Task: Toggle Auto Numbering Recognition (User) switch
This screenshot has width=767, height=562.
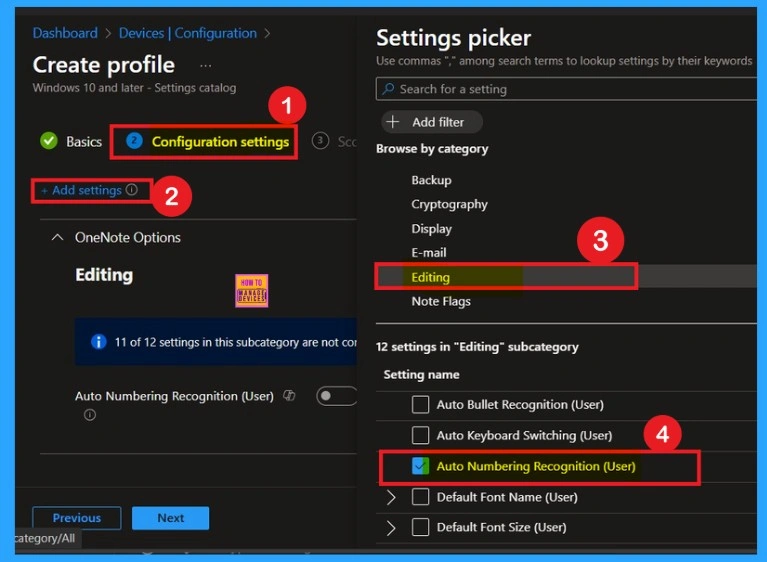Action: coord(337,396)
